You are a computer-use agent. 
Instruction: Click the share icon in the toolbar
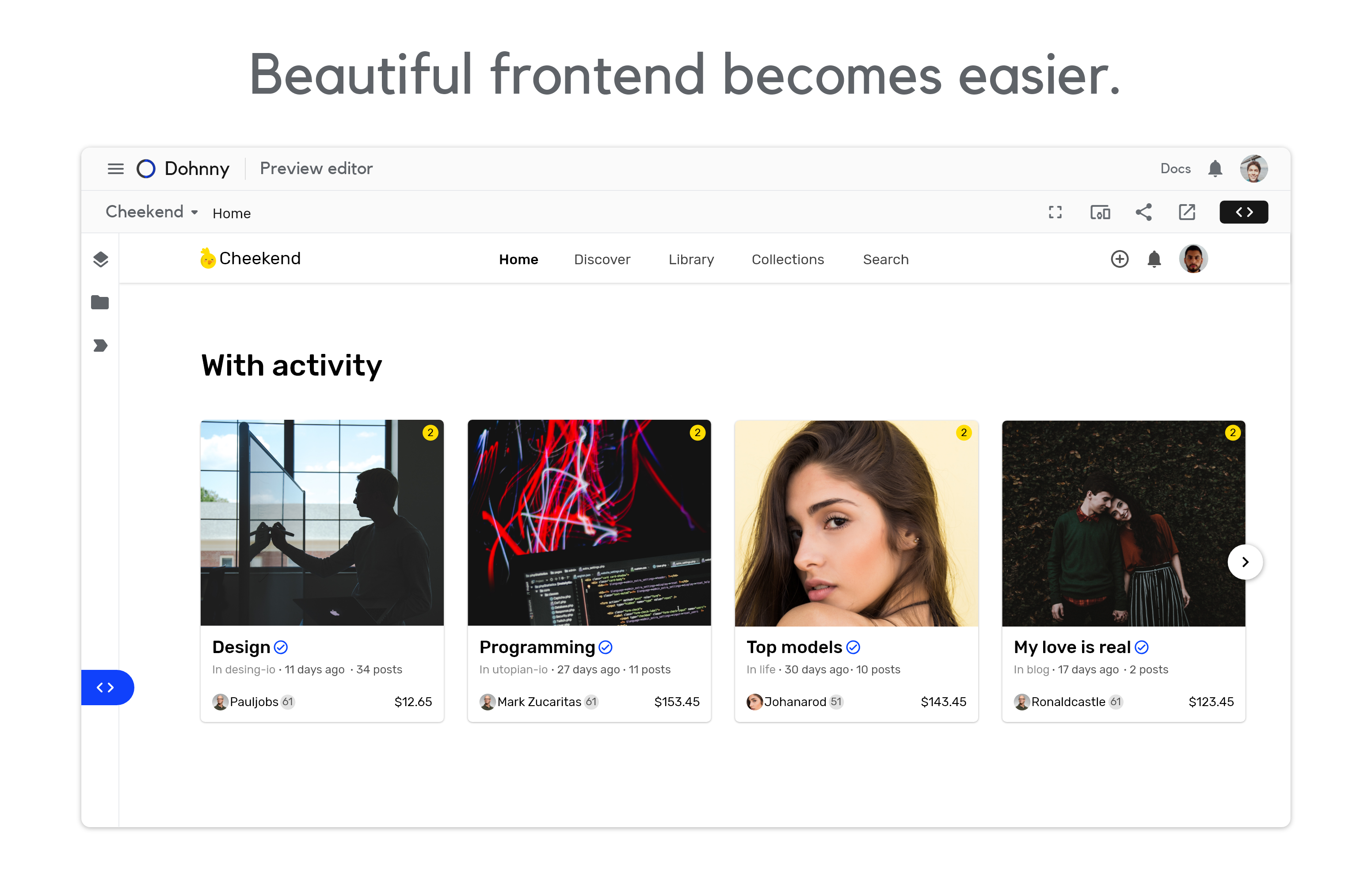pos(1143,213)
